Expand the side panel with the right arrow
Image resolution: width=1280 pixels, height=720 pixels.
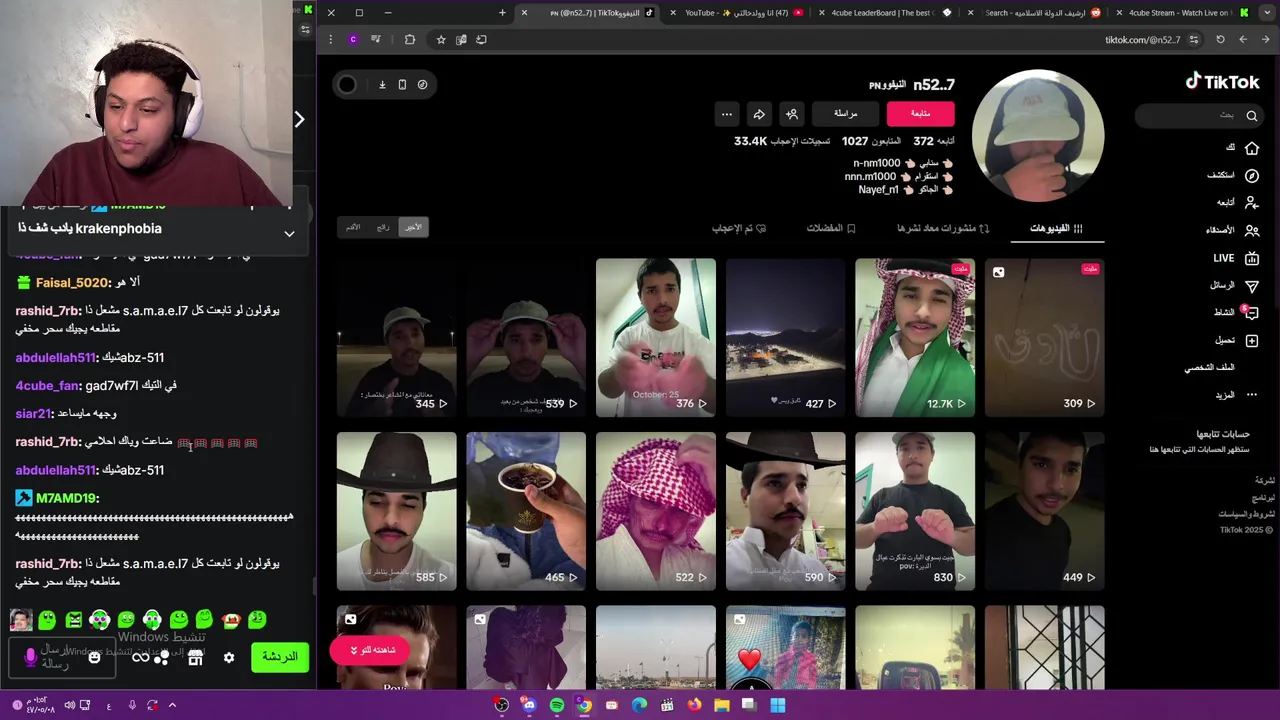[x=299, y=120]
